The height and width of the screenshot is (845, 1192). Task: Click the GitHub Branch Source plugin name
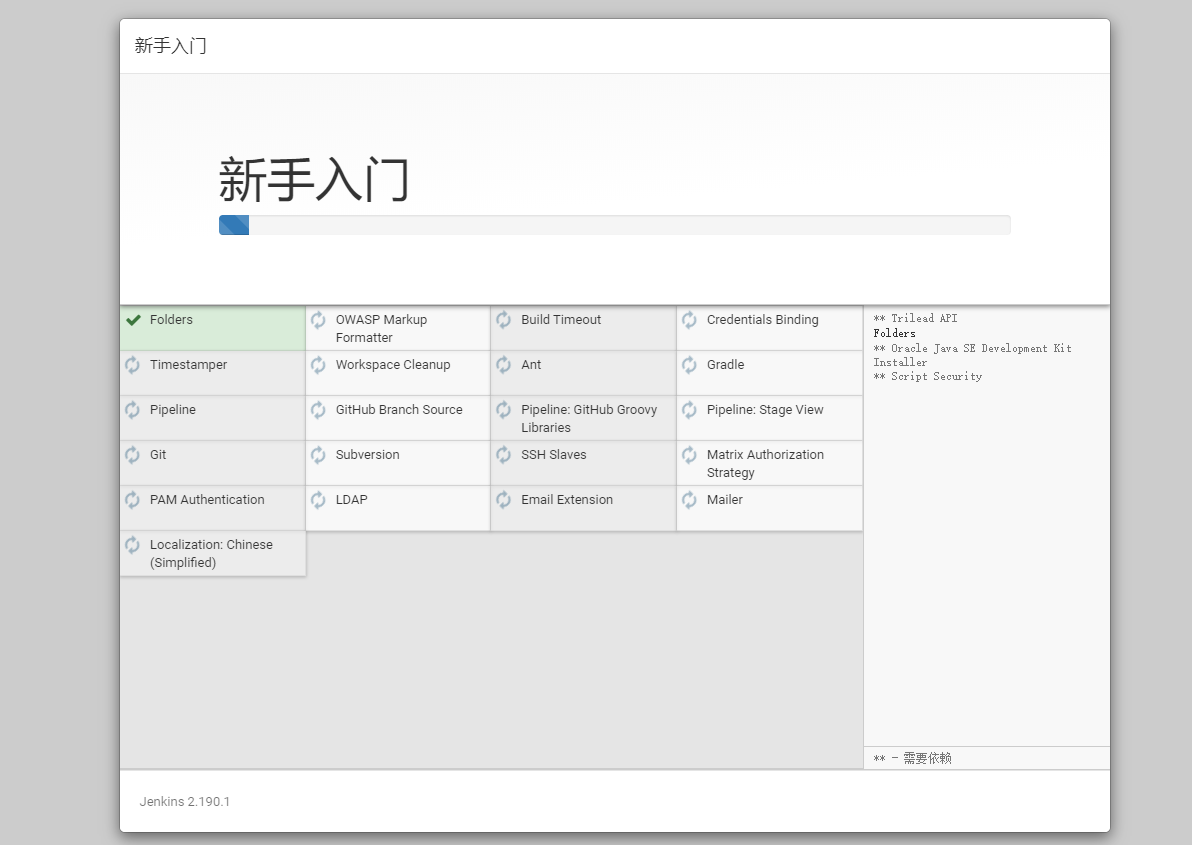click(399, 410)
